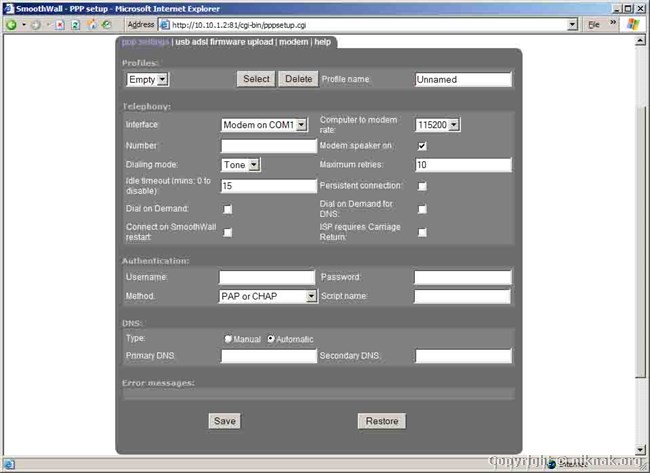Check ISP requires Carriage Return

422,232
